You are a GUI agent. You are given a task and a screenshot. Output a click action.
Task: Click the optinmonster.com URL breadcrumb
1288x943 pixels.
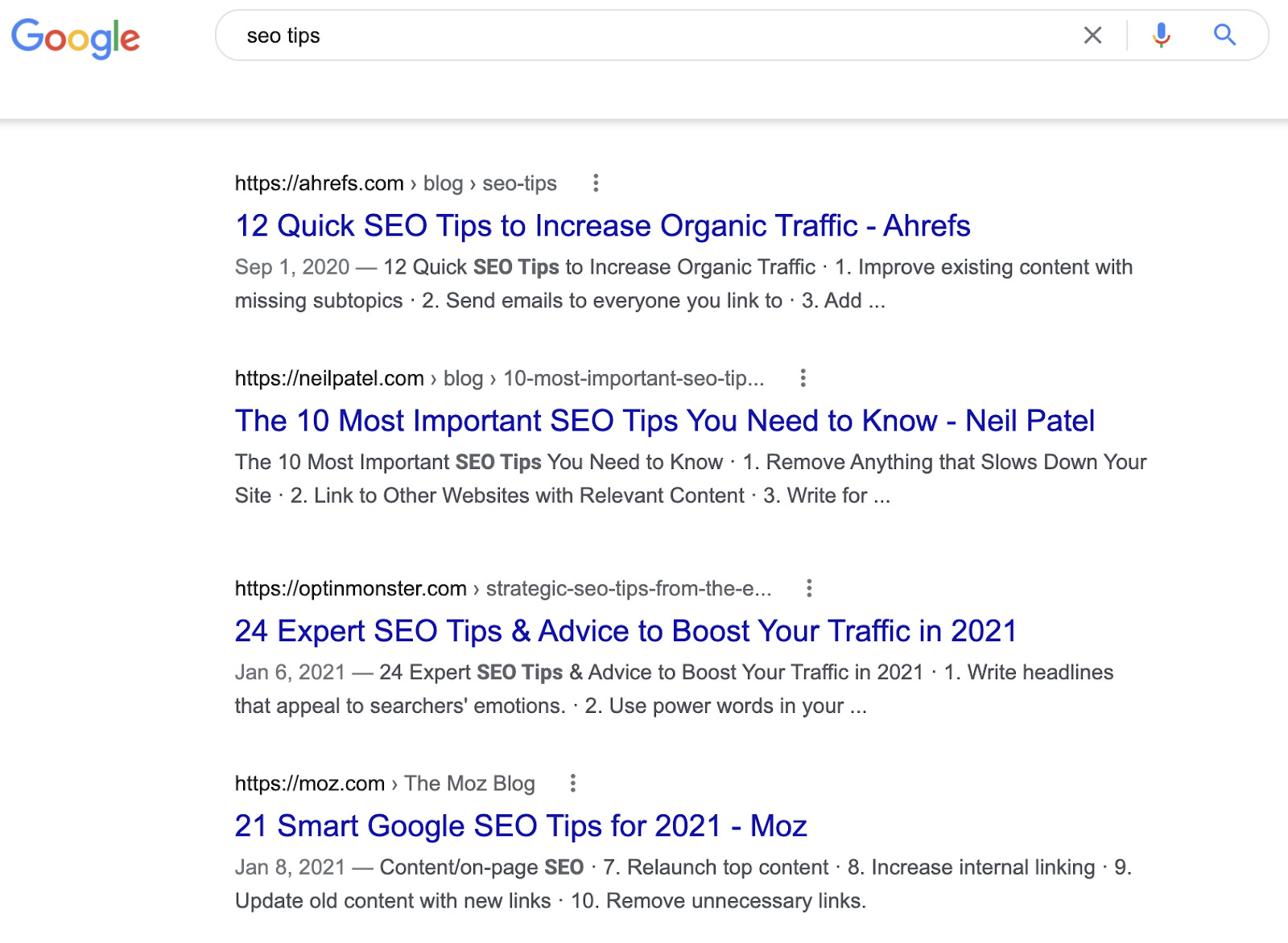502,588
